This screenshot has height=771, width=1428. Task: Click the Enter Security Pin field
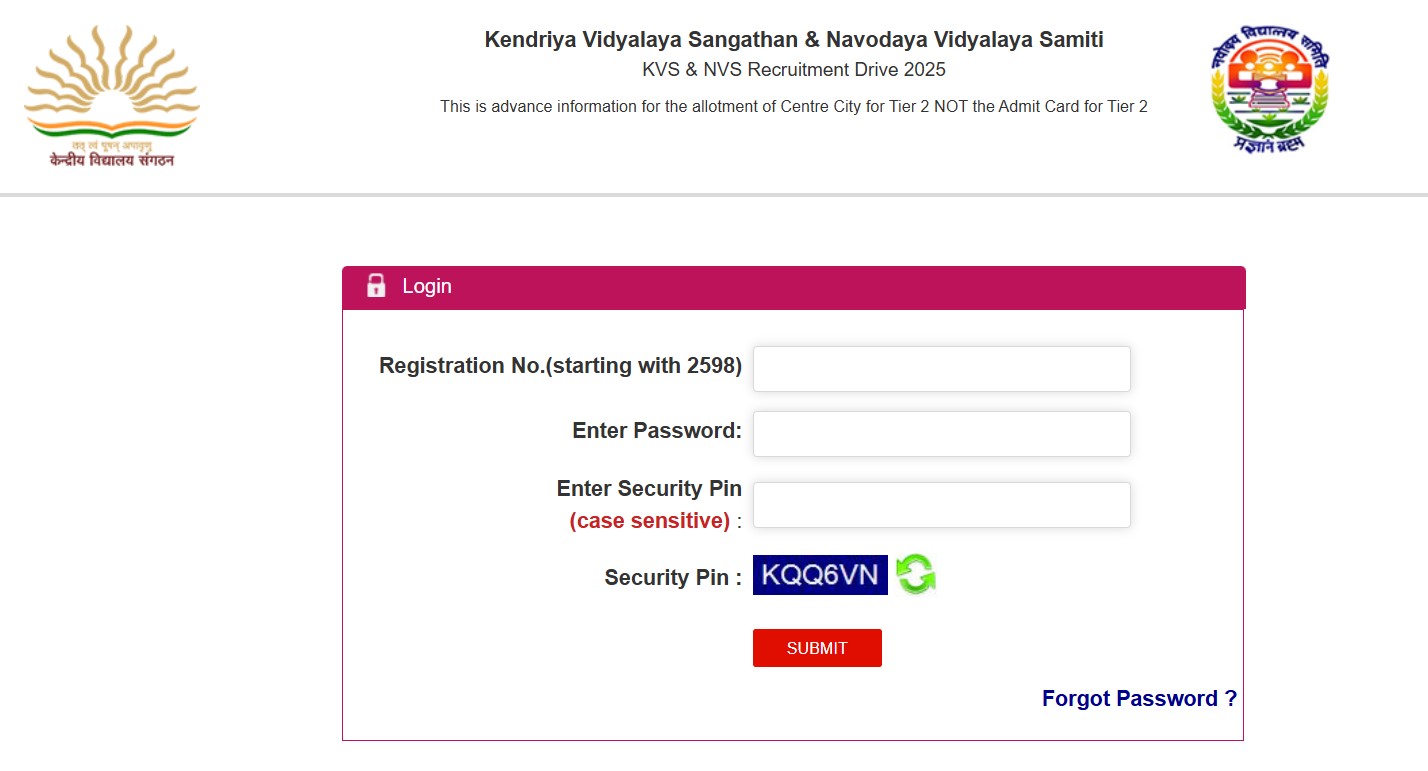point(941,504)
